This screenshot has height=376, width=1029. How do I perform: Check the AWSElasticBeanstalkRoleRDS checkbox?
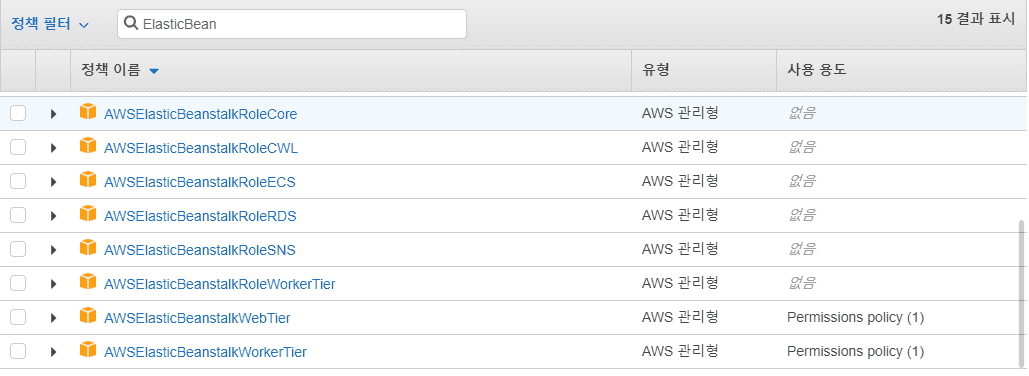[x=18, y=215]
